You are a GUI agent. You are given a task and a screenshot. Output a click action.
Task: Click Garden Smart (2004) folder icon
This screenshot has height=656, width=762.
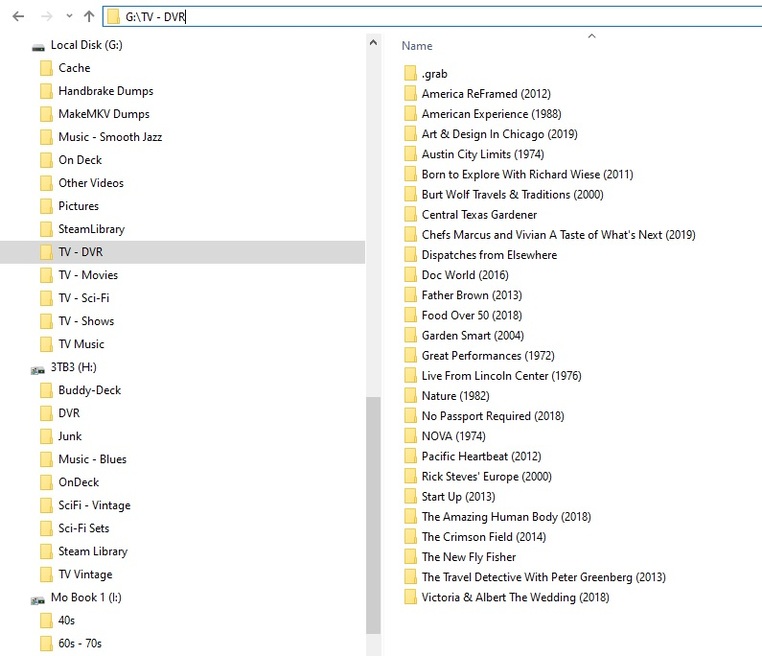pyautogui.click(x=411, y=335)
